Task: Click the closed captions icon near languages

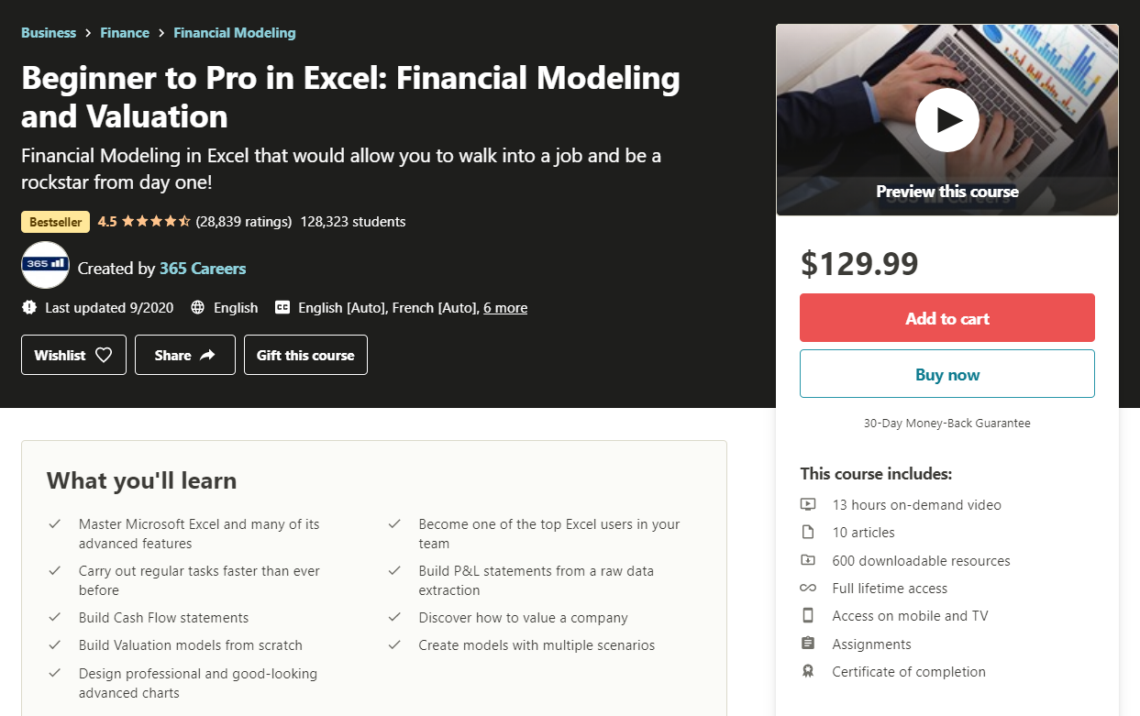Action: [x=279, y=307]
